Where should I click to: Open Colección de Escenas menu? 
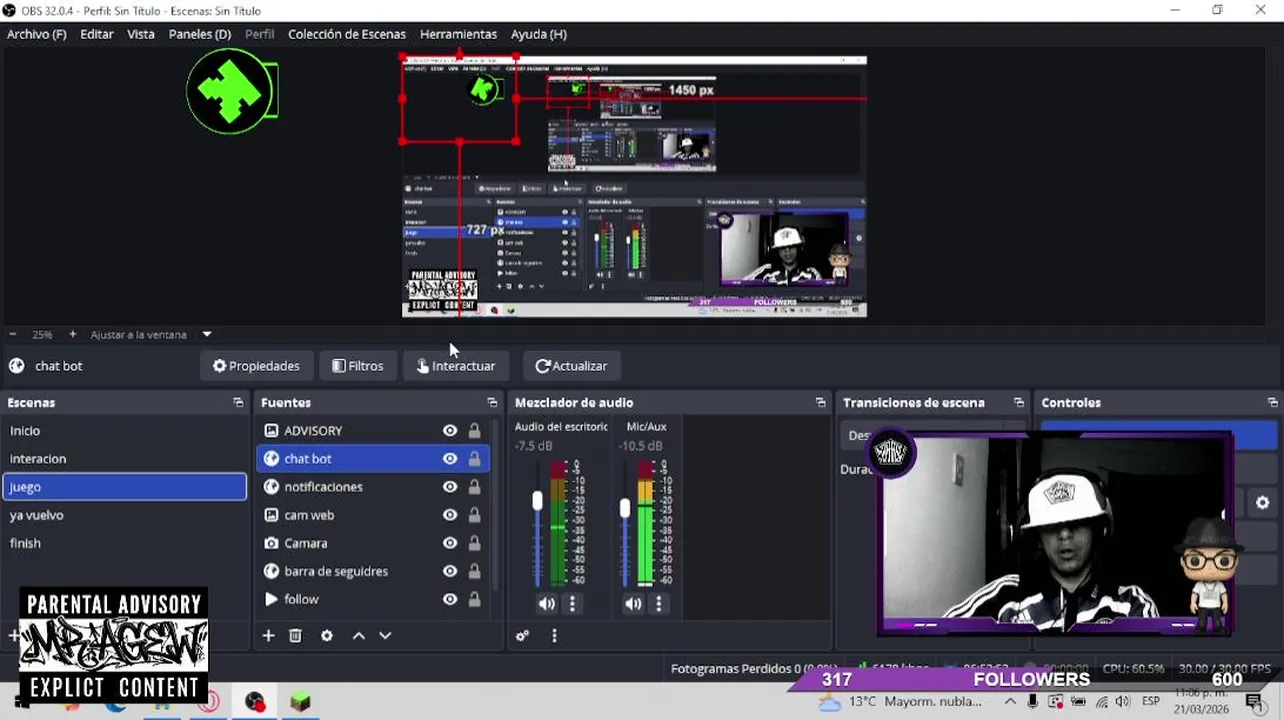click(347, 34)
